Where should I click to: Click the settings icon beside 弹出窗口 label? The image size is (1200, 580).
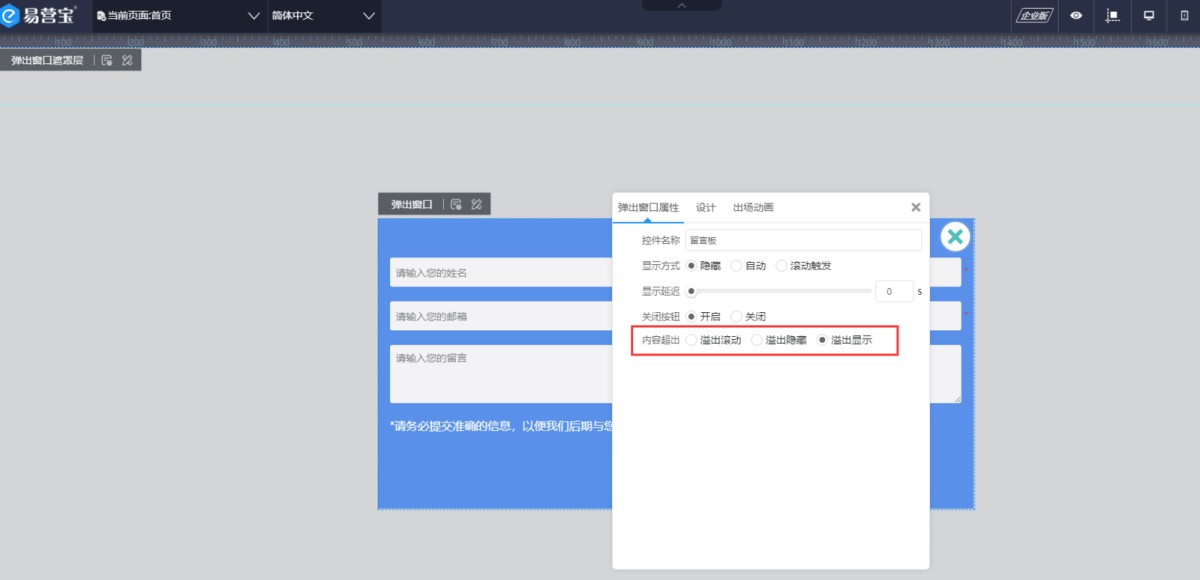coord(456,204)
